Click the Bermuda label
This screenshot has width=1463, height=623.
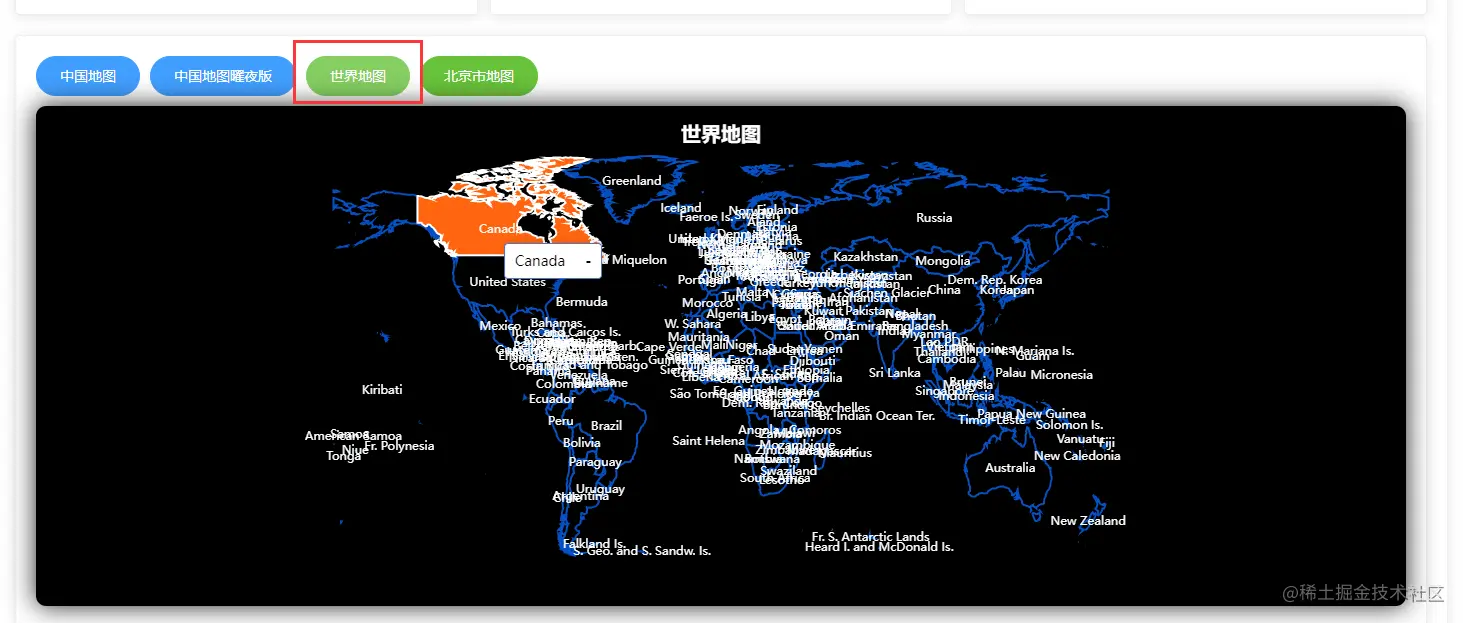point(581,302)
